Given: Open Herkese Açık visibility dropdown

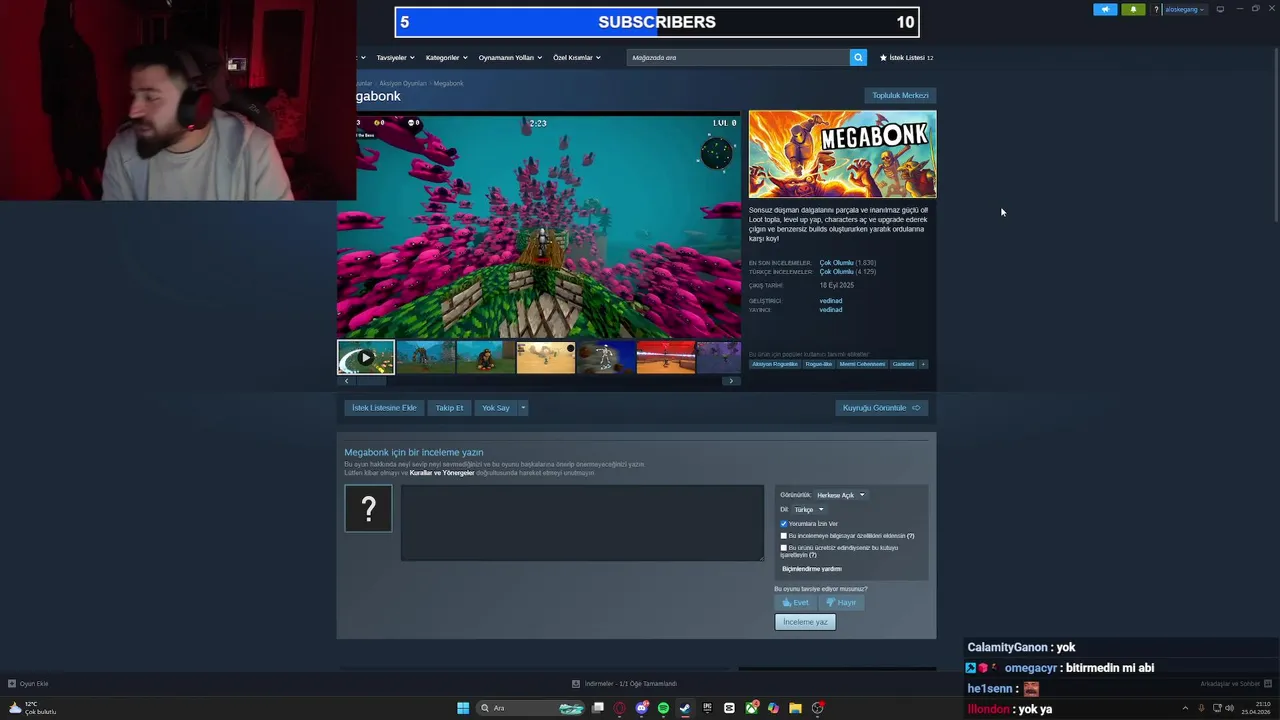Looking at the screenshot, I should coord(840,495).
